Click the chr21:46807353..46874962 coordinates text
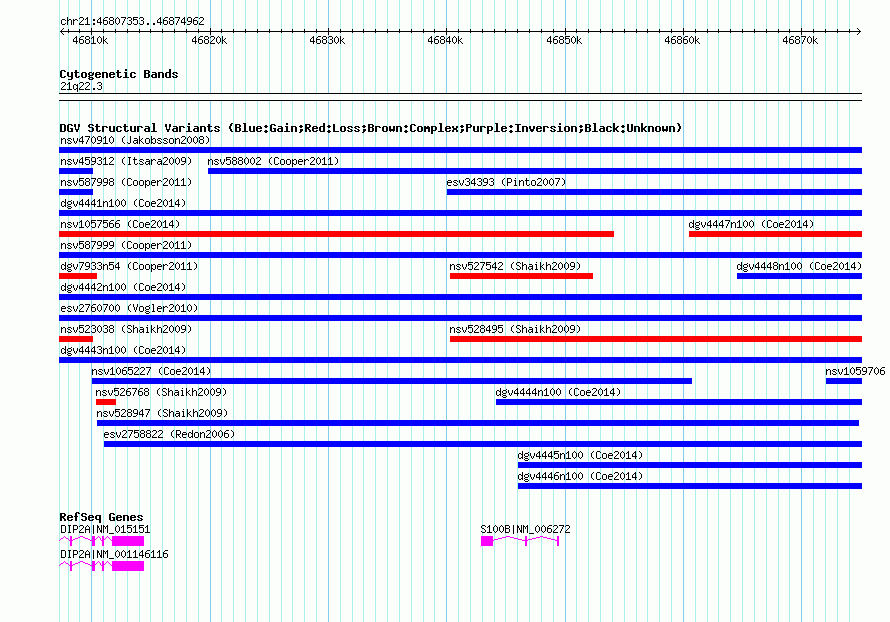This screenshot has width=890, height=622. (132, 21)
